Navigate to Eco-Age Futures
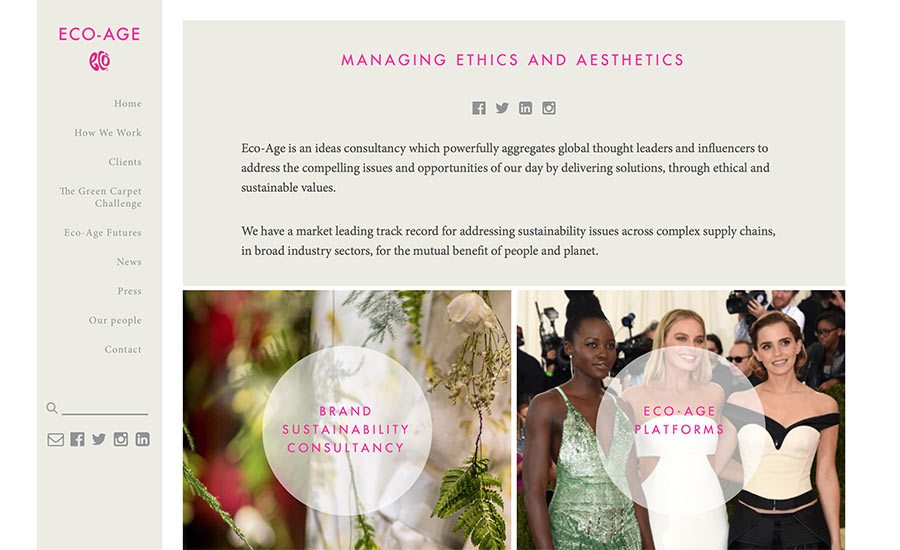The height and width of the screenshot is (550, 900). click(103, 233)
